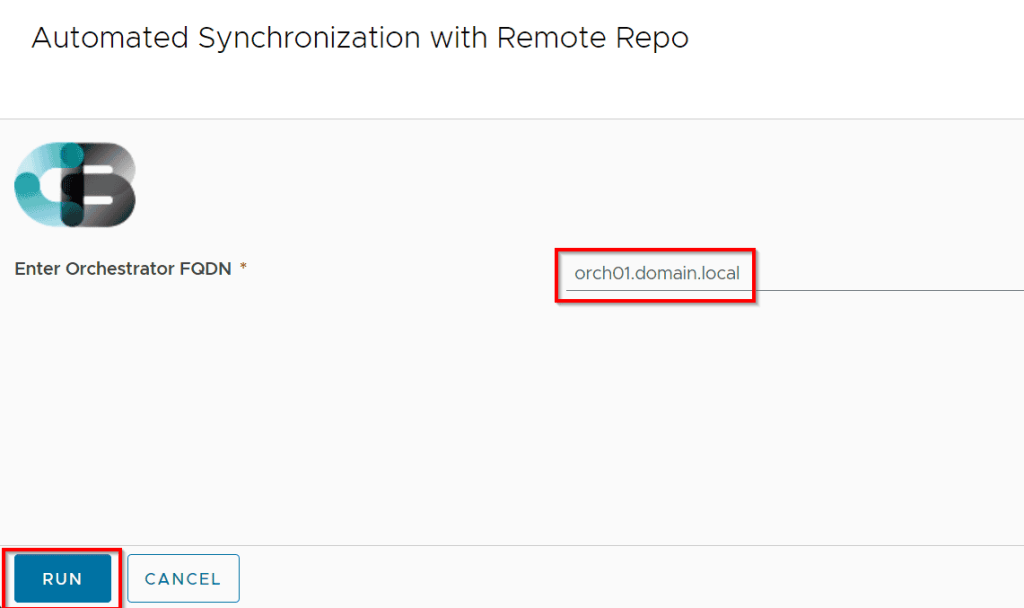Click the workflow logo icon
Viewport: 1024px width, 608px height.
click(75, 185)
